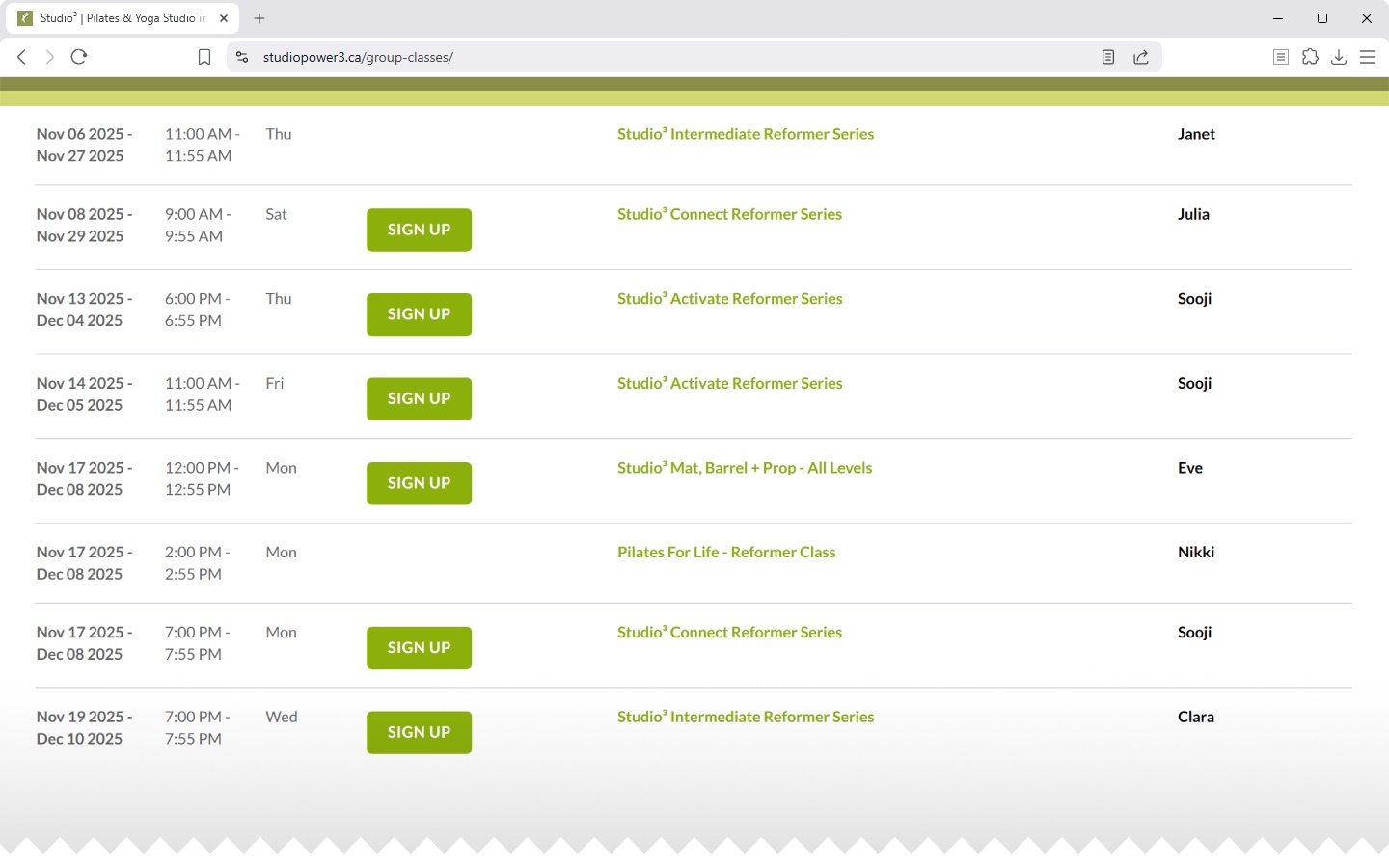The image size is (1389, 868).
Task: Navigate back to the previous page
Action: pos(21,57)
